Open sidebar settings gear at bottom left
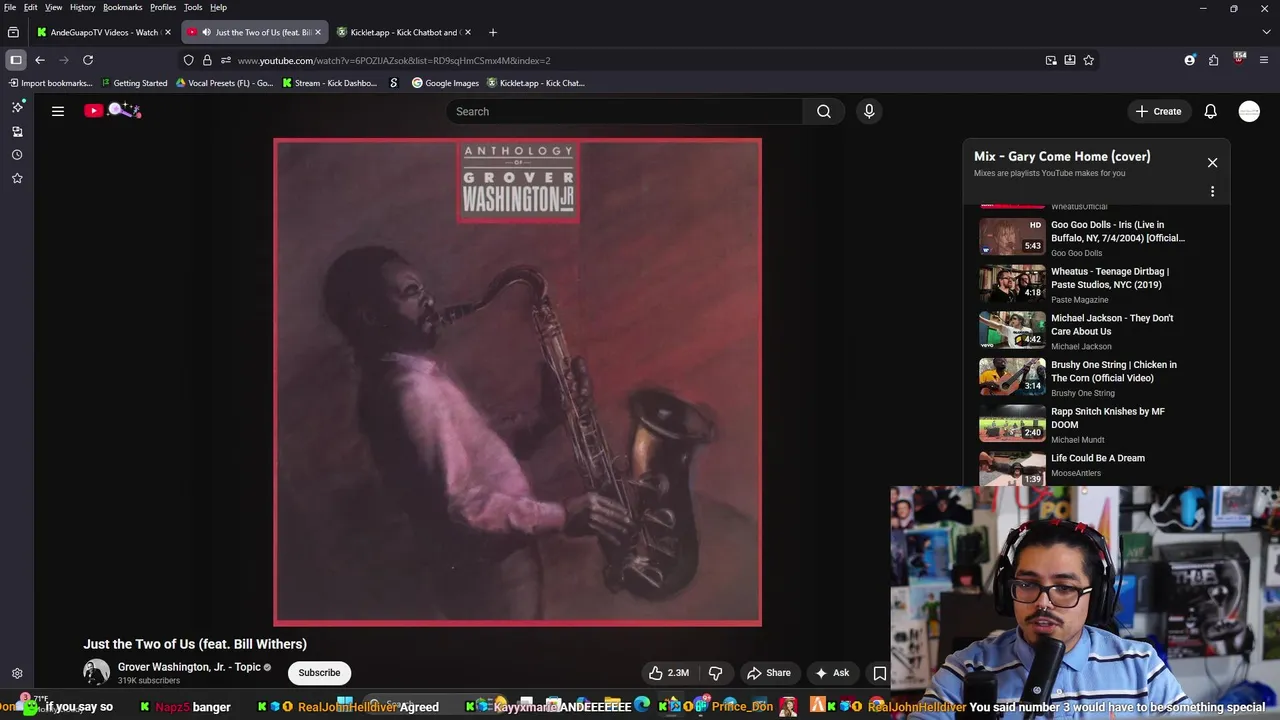Image resolution: width=1280 pixels, height=720 pixels. (x=17, y=674)
